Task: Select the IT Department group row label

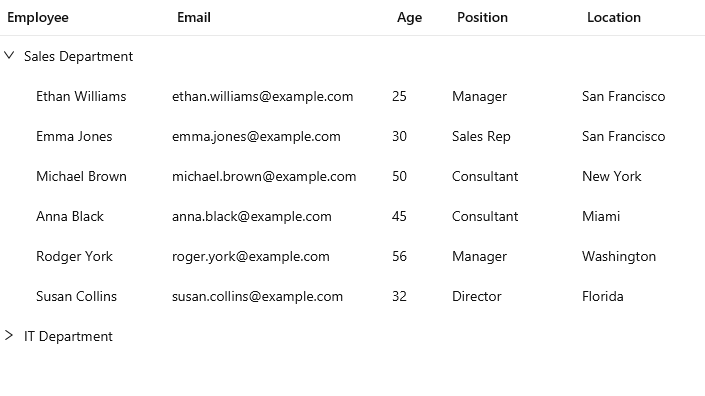Action: (68, 336)
